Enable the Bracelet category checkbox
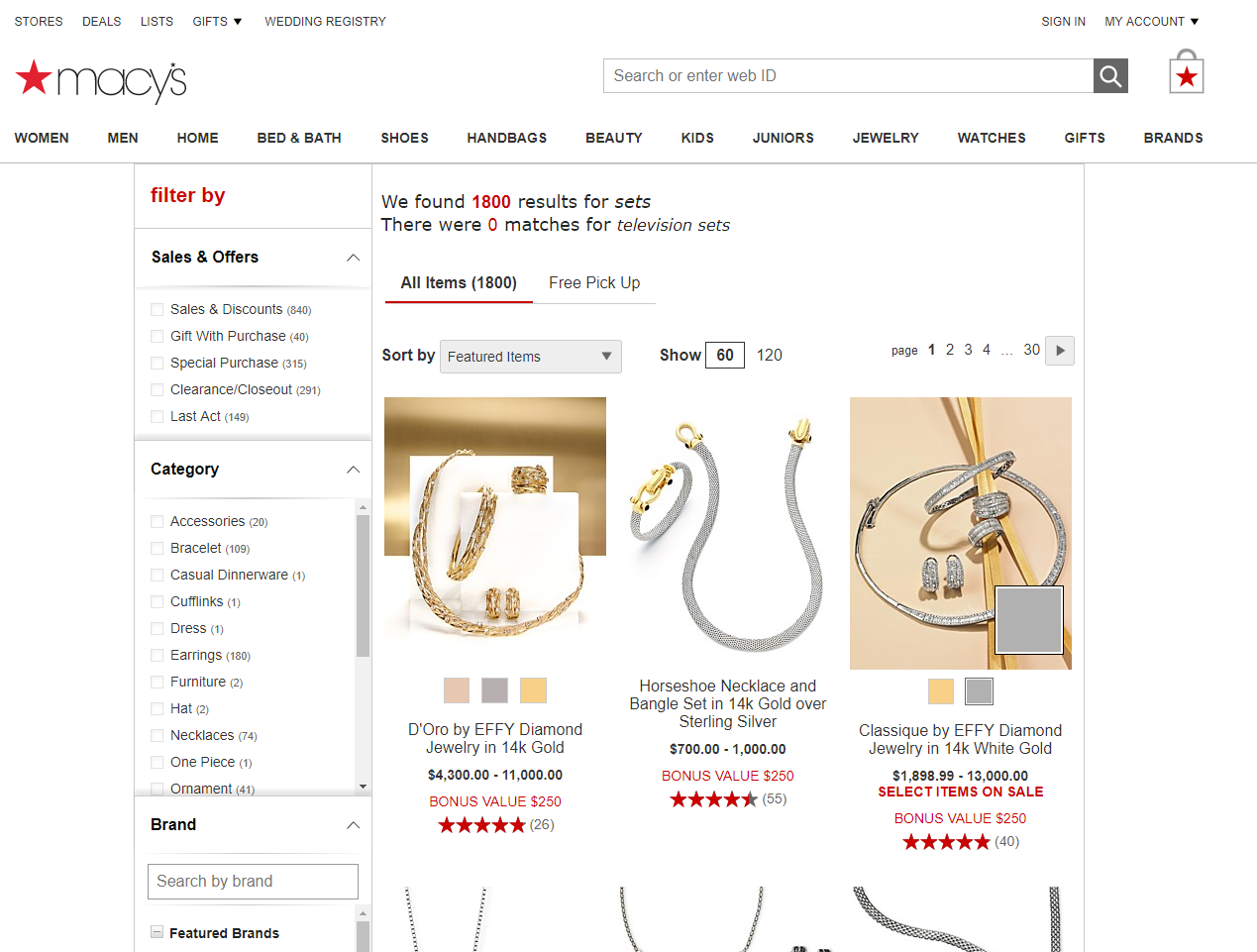The image size is (1257, 952). coord(157,549)
